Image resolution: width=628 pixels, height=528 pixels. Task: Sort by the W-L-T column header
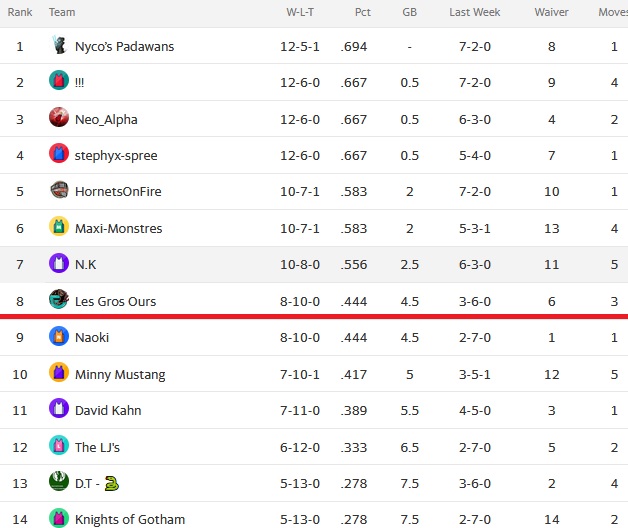[x=300, y=12]
